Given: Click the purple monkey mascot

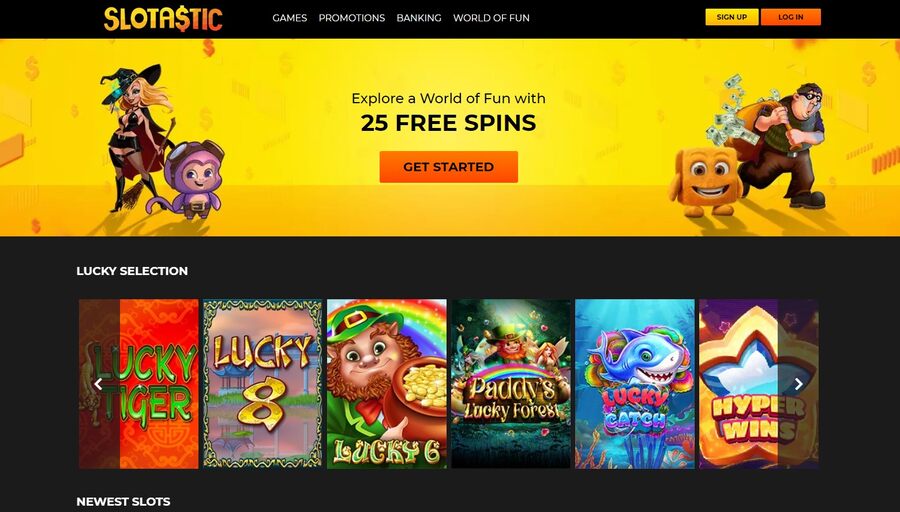Looking at the screenshot, I should (192, 181).
